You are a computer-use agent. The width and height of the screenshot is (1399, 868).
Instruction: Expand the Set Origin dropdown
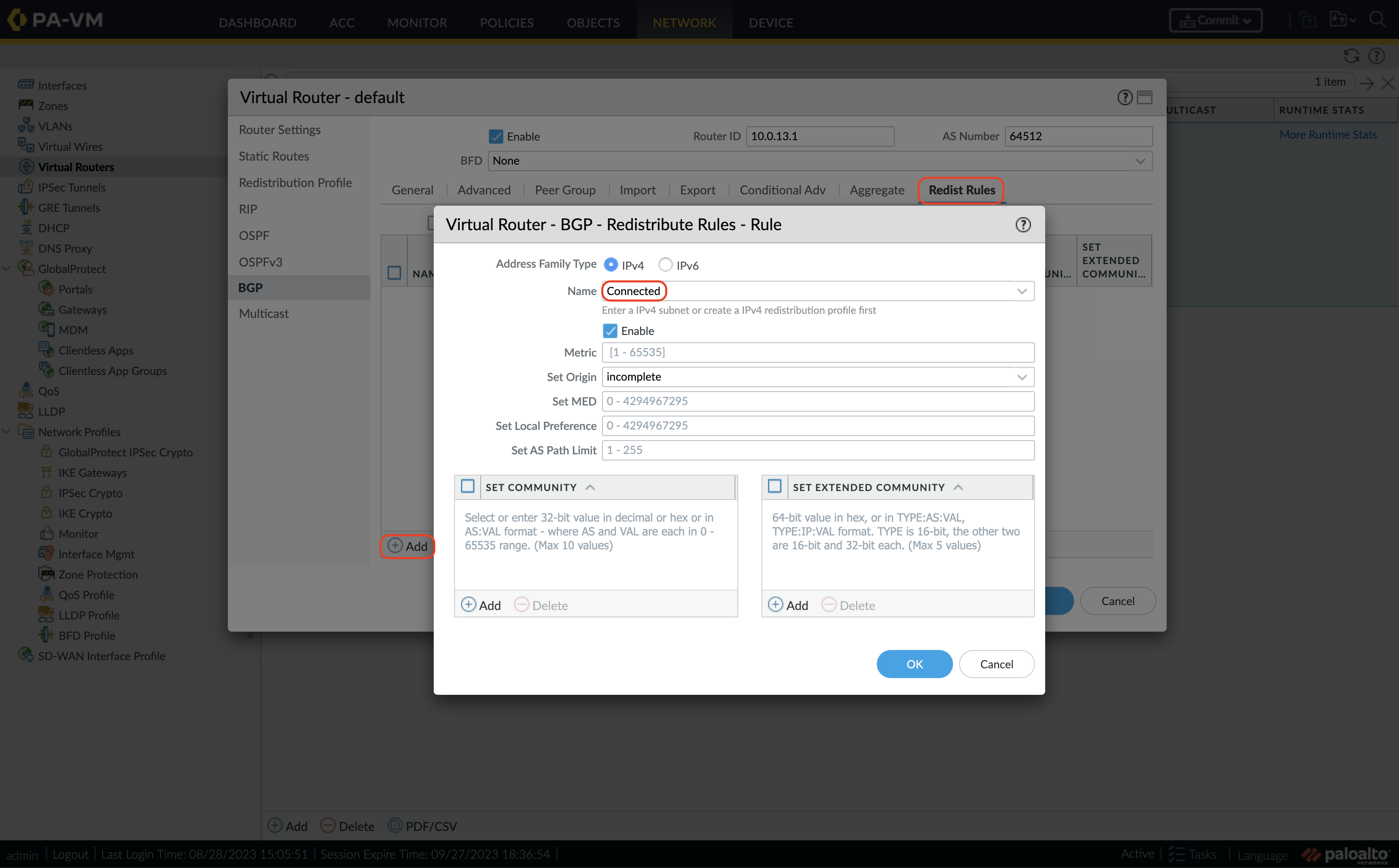coord(1022,377)
